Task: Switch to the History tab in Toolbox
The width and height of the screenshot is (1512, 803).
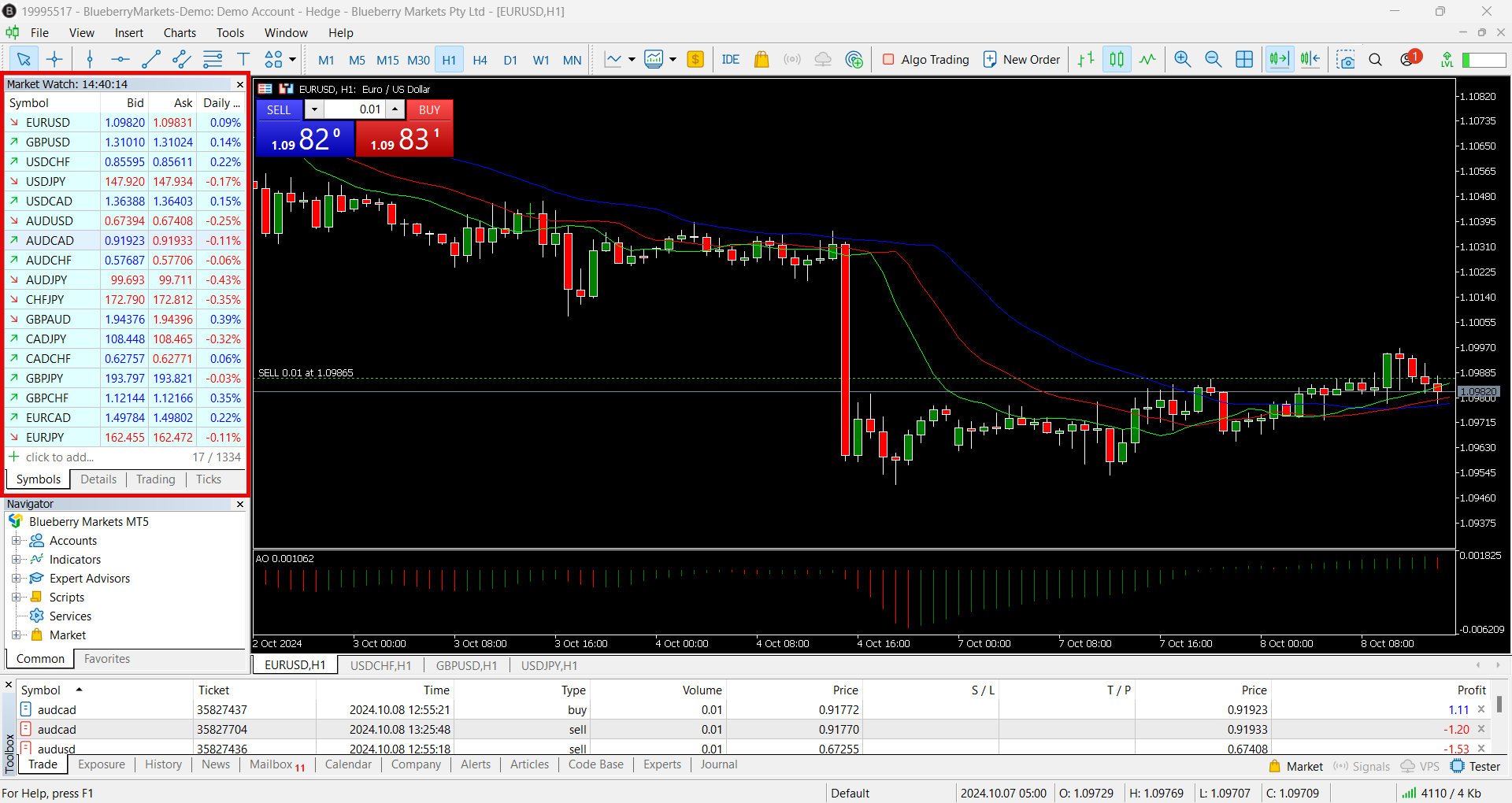Action: point(163,764)
